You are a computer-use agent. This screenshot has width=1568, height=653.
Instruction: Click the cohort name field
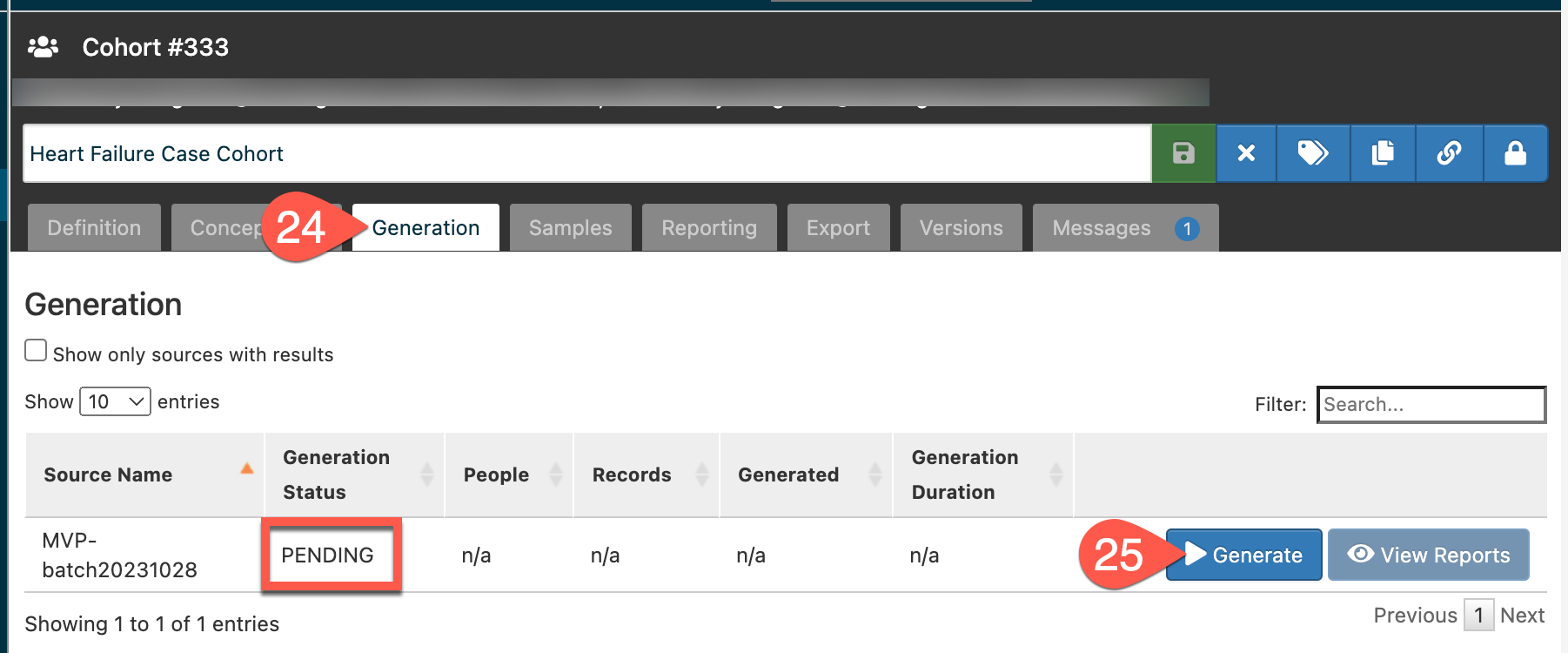pos(587,153)
